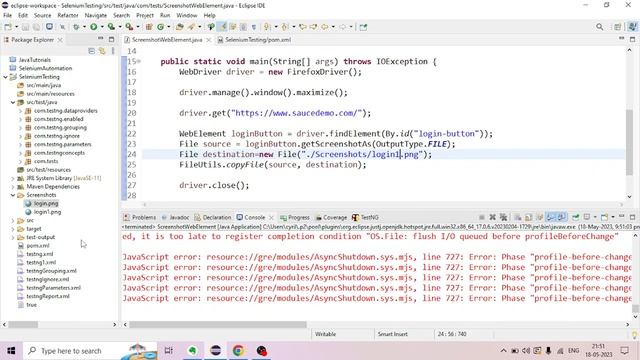Click Pin Console icon

point(576,217)
